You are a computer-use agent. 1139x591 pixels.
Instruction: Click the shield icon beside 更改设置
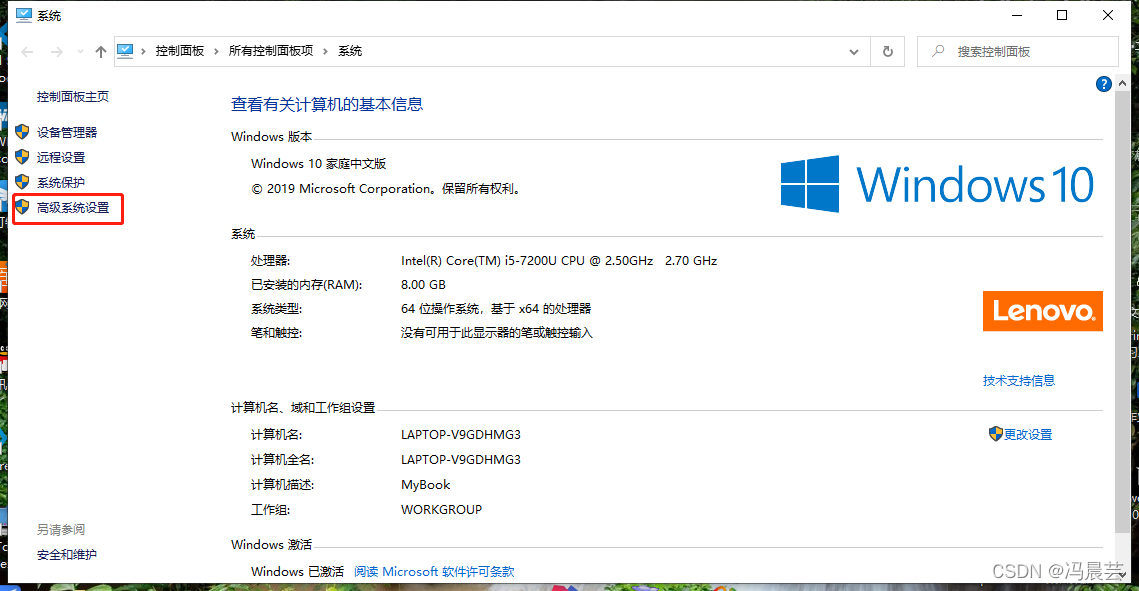994,434
